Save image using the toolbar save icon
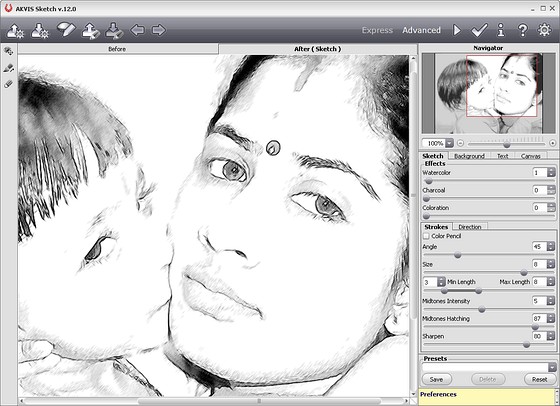Image resolution: width=560 pixels, height=406 pixels. pyautogui.click(x=40, y=31)
